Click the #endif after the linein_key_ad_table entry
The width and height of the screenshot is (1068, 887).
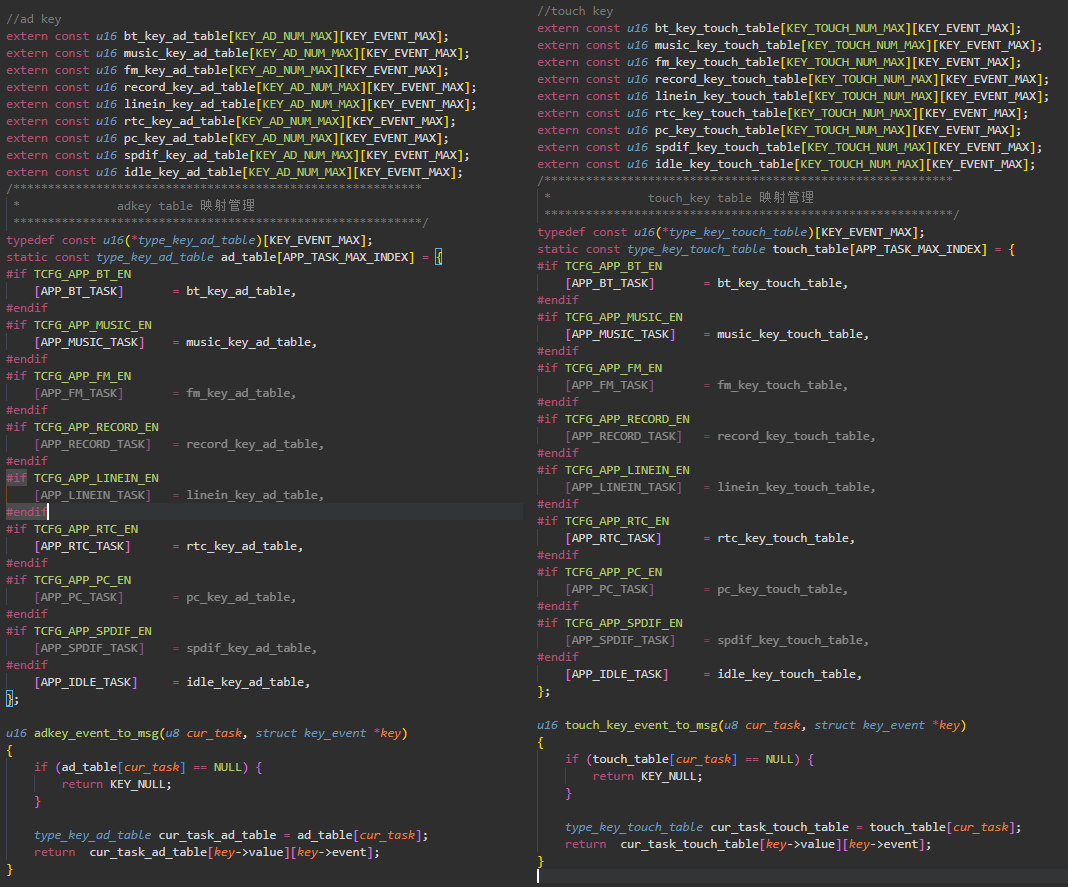[27, 512]
